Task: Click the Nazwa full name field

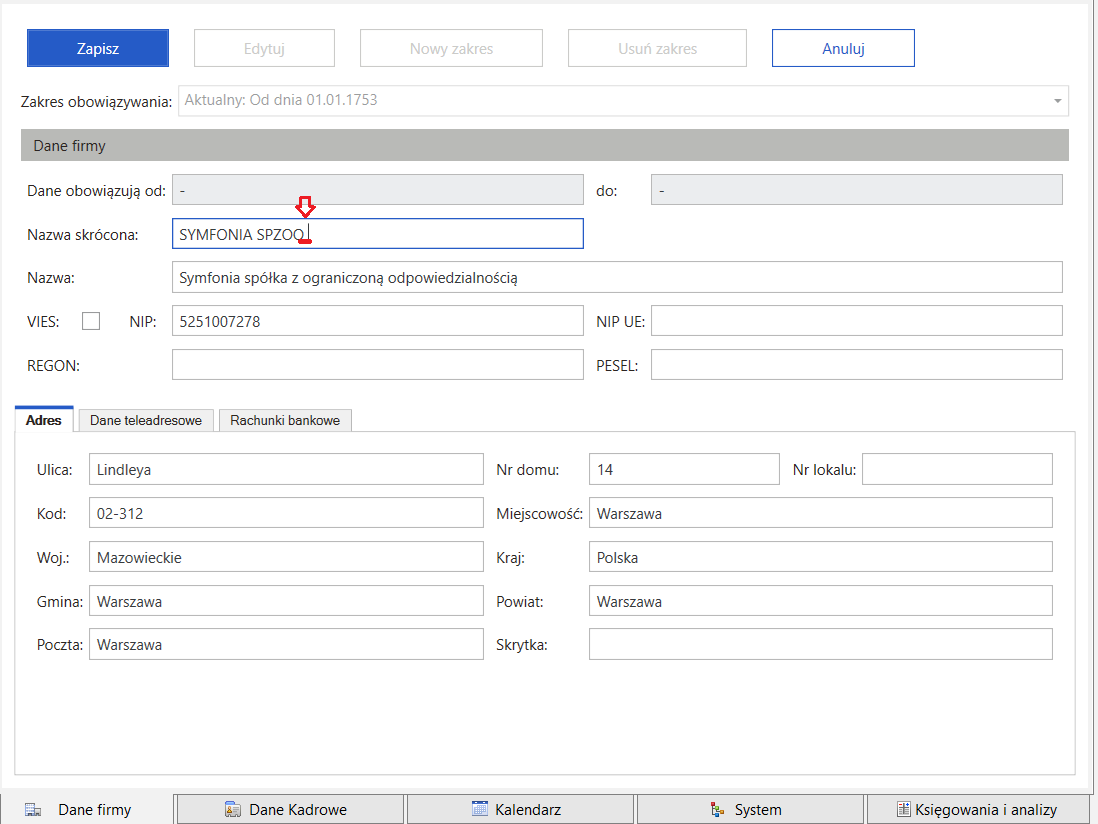Action: [x=617, y=277]
